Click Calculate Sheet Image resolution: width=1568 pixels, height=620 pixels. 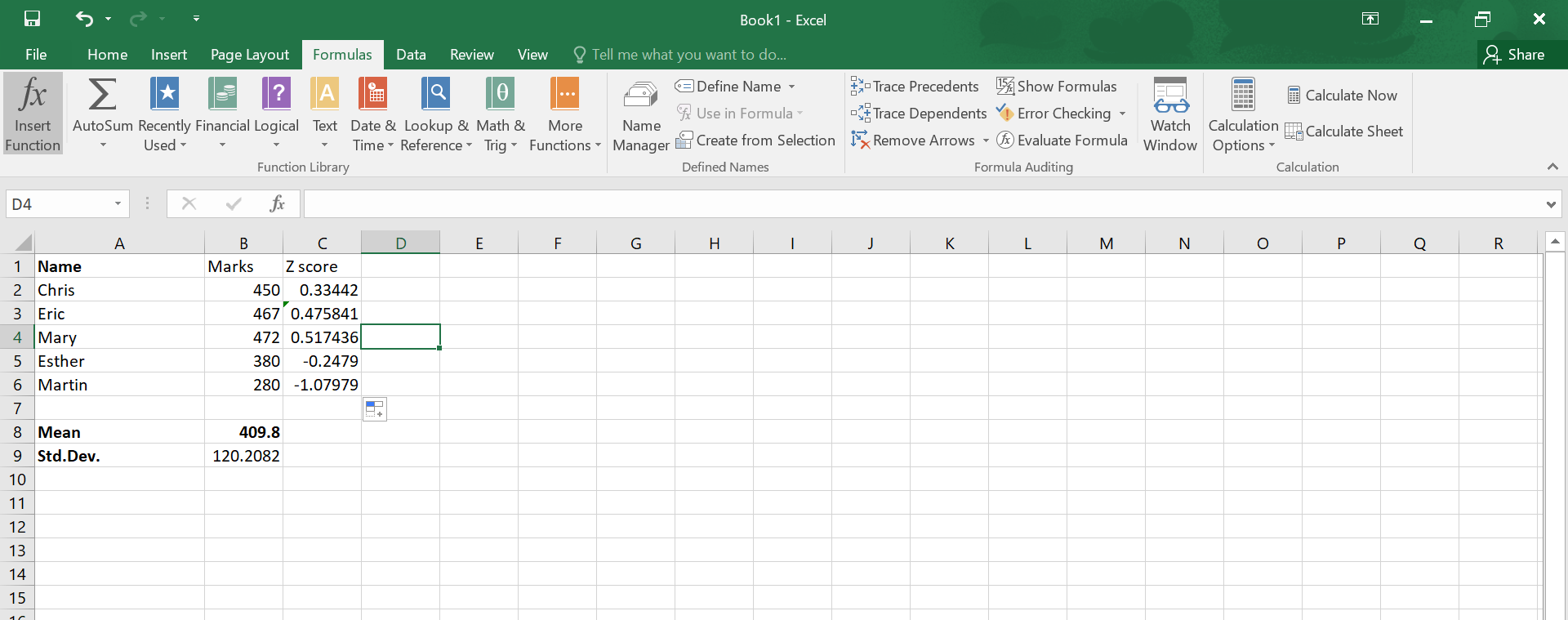click(1344, 131)
